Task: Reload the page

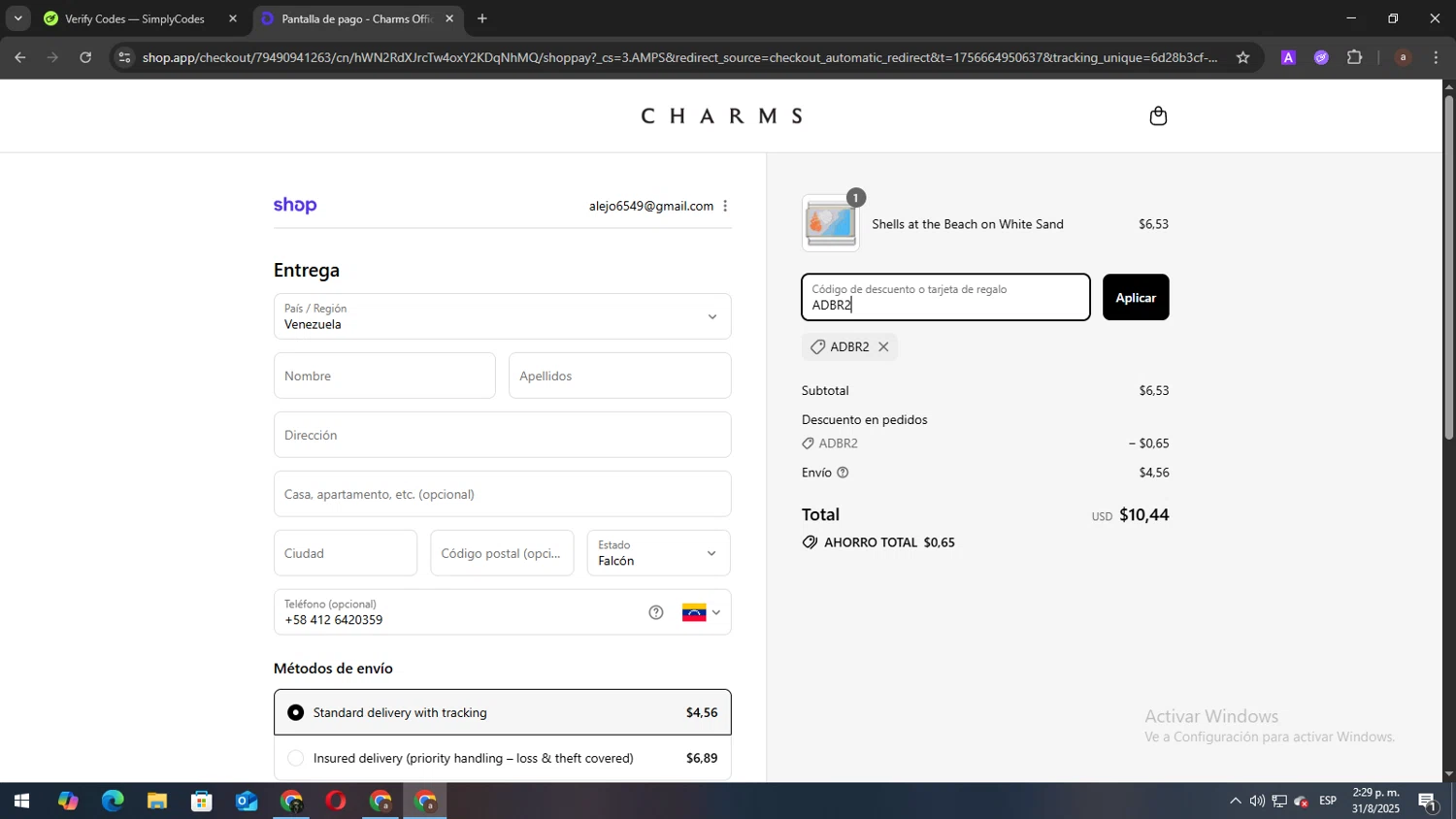Action: [85, 57]
